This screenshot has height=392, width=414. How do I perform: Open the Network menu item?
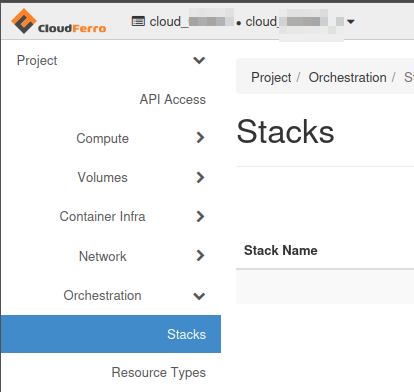point(103,256)
